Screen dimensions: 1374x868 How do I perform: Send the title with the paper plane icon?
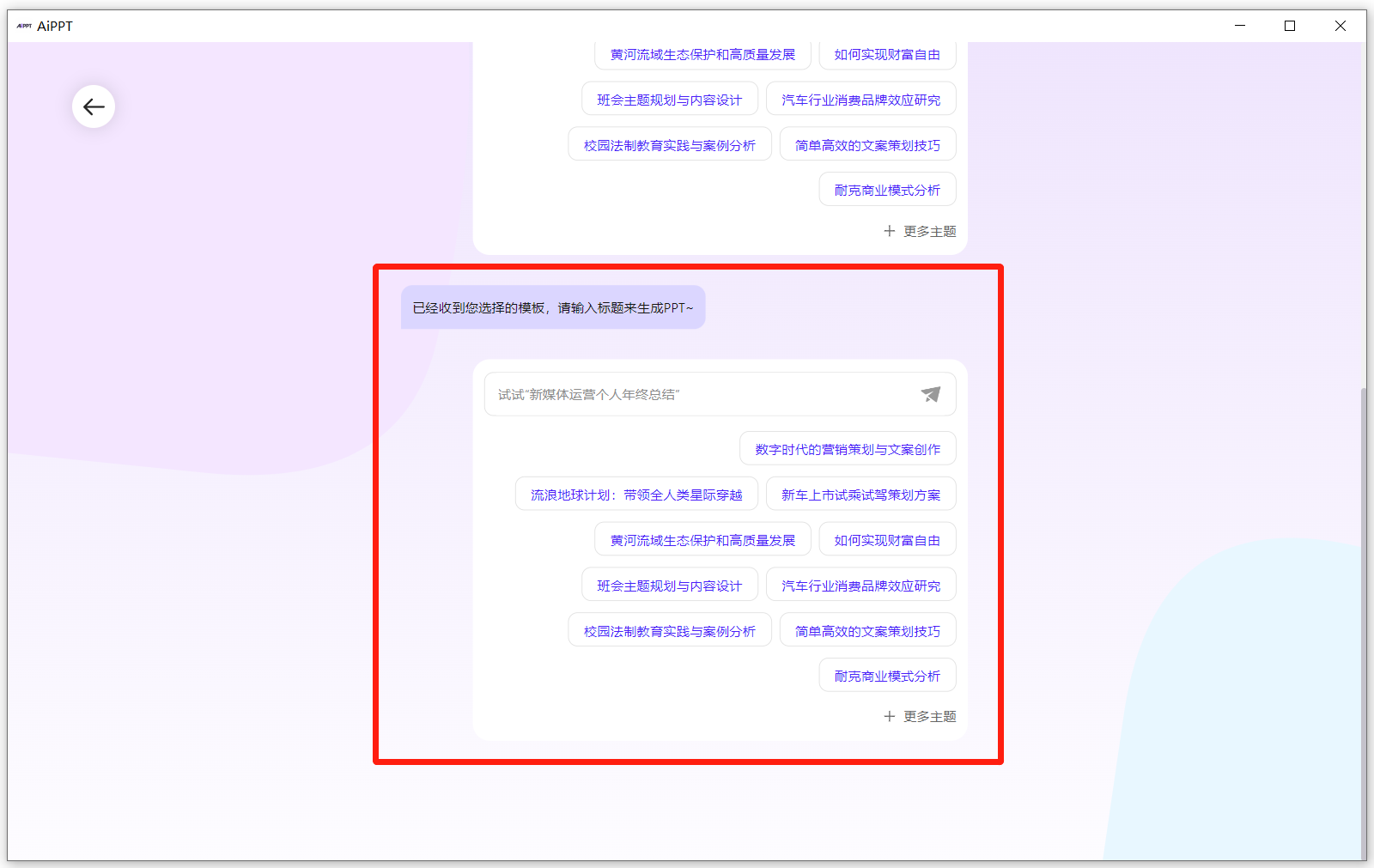[x=931, y=394]
